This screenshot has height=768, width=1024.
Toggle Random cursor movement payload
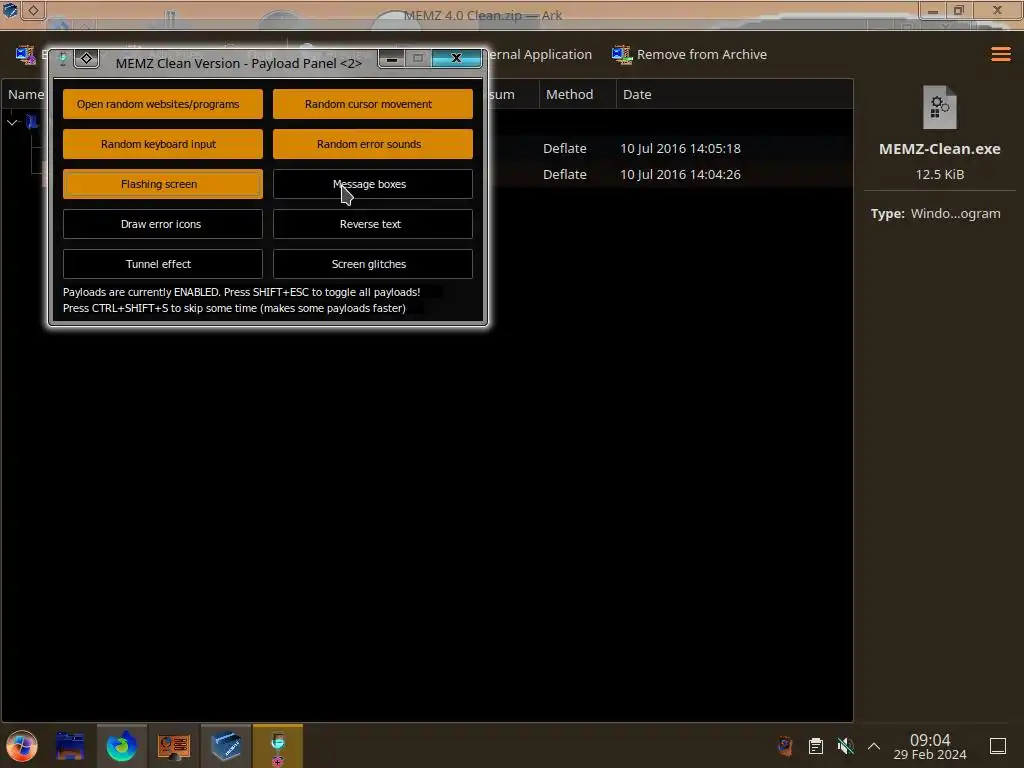click(372, 104)
